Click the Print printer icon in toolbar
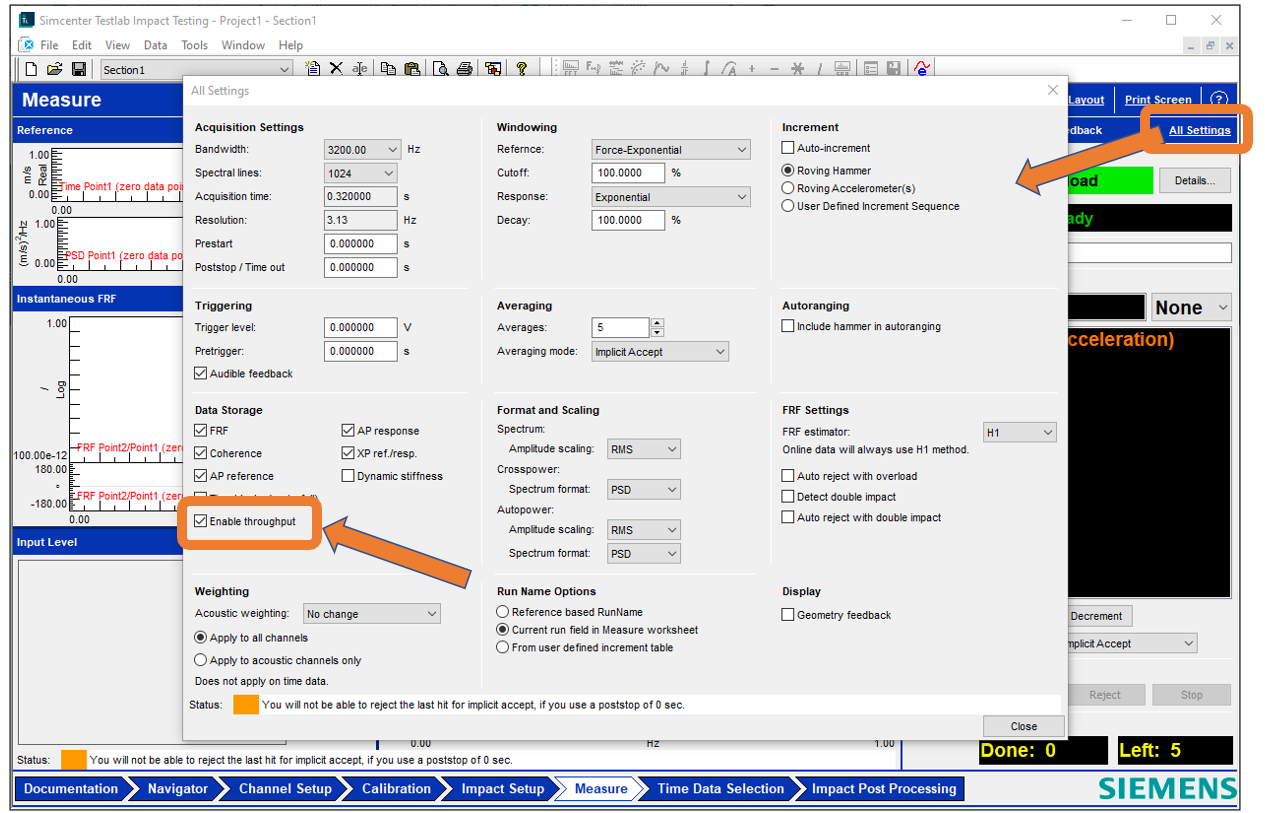Screen dimensions: 1265x813 (x=464, y=69)
